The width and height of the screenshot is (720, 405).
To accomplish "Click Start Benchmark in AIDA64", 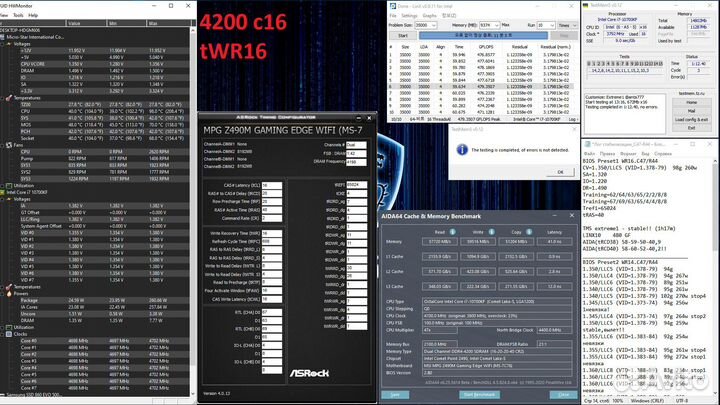I will coord(479,394).
